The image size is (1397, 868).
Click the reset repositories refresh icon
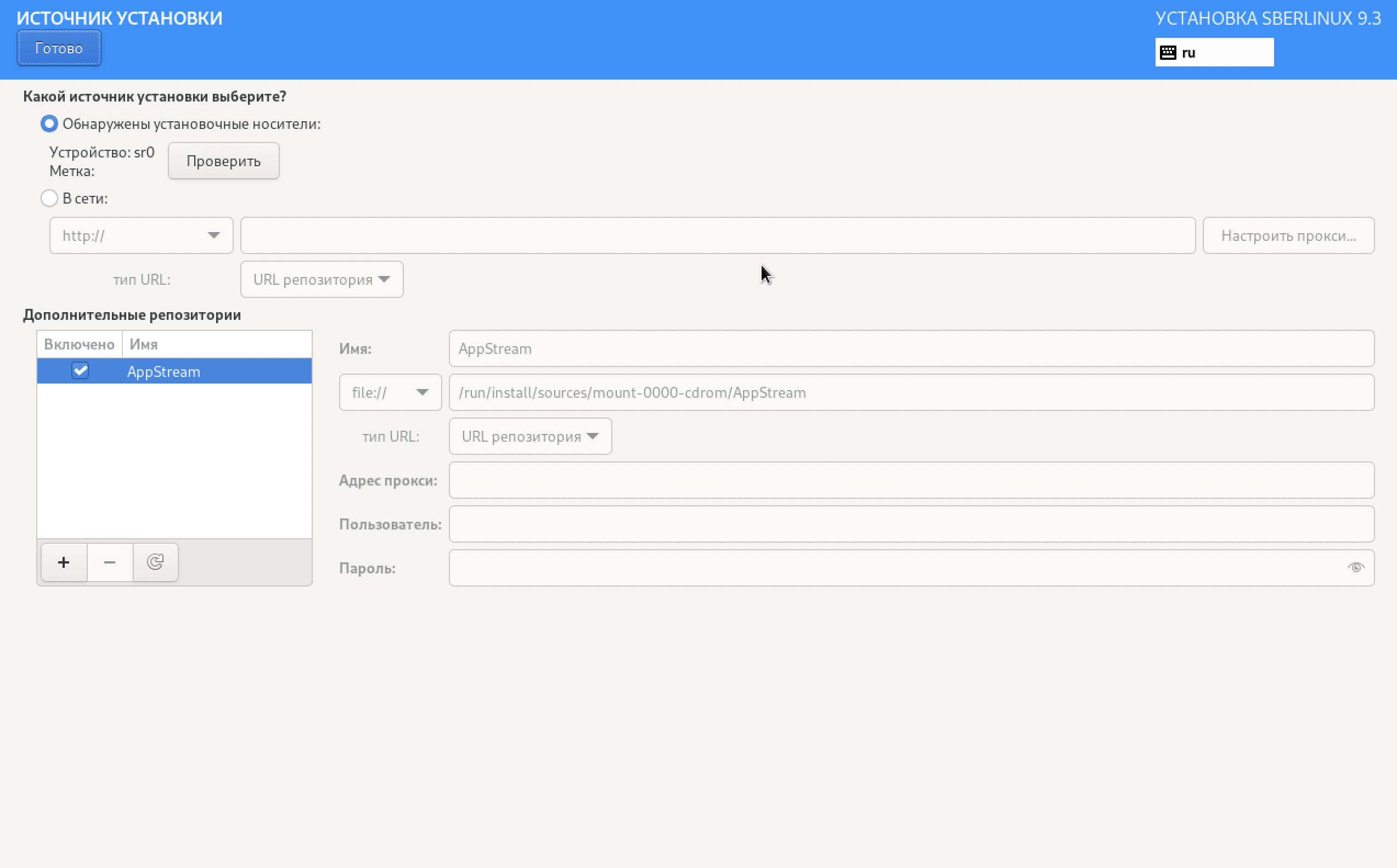155,562
